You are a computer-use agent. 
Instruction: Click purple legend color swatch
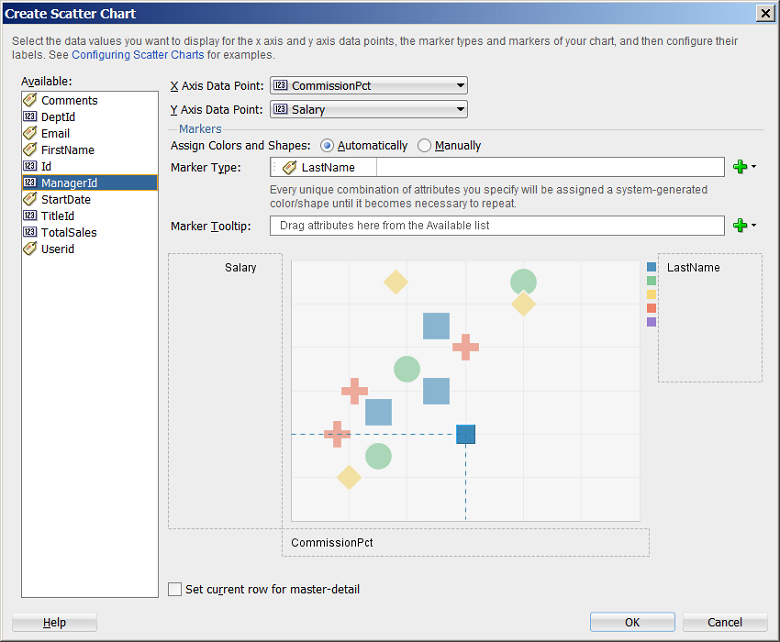tap(651, 322)
